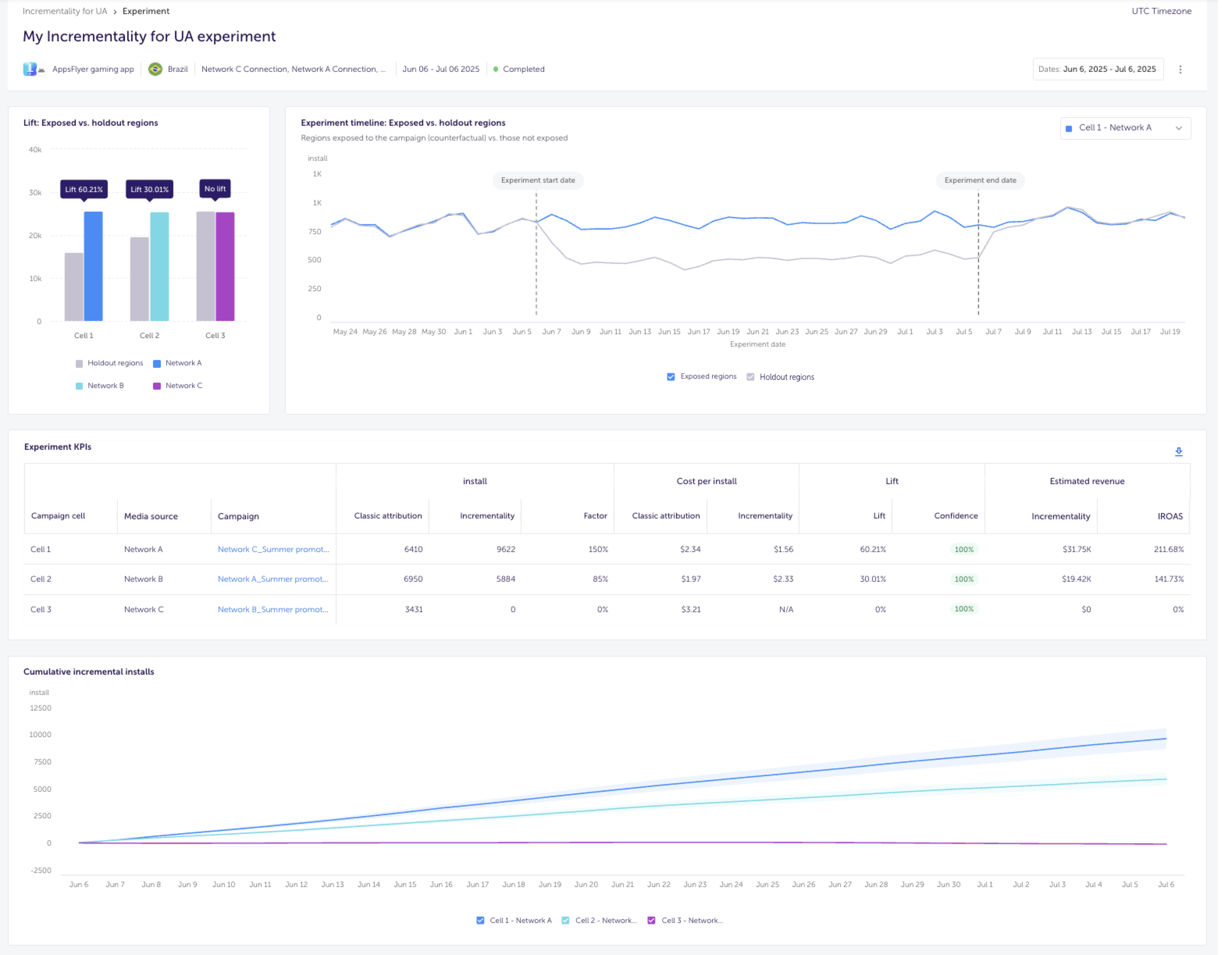Sort by the IROAS column header
The width and height of the screenshot is (1232, 955).
pyautogui.click(x=1170, y=516)
